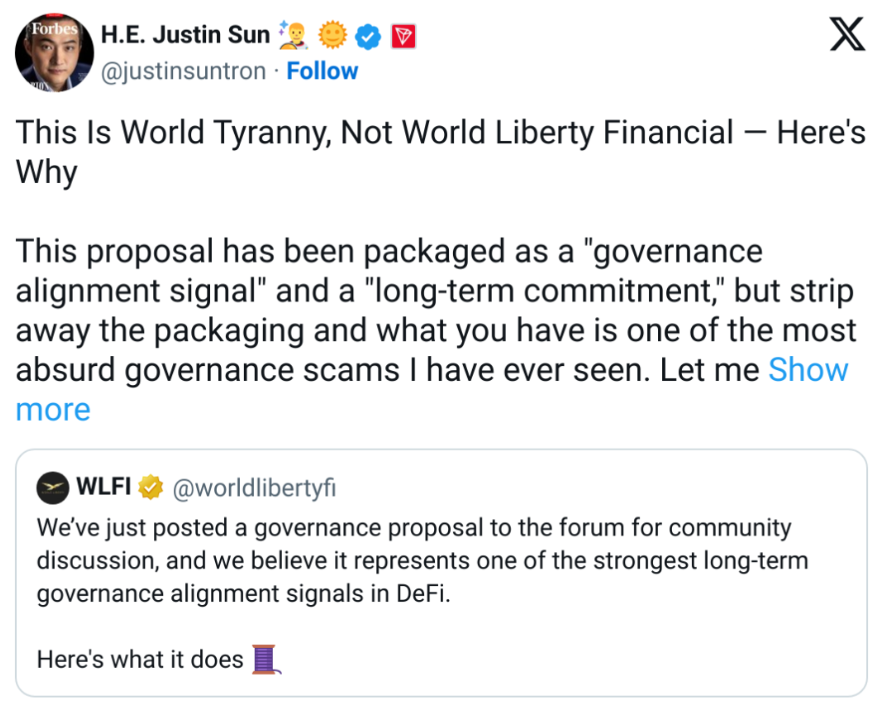
Task: Click the "Here's what it does" line
Action: [x=140, y=660]
